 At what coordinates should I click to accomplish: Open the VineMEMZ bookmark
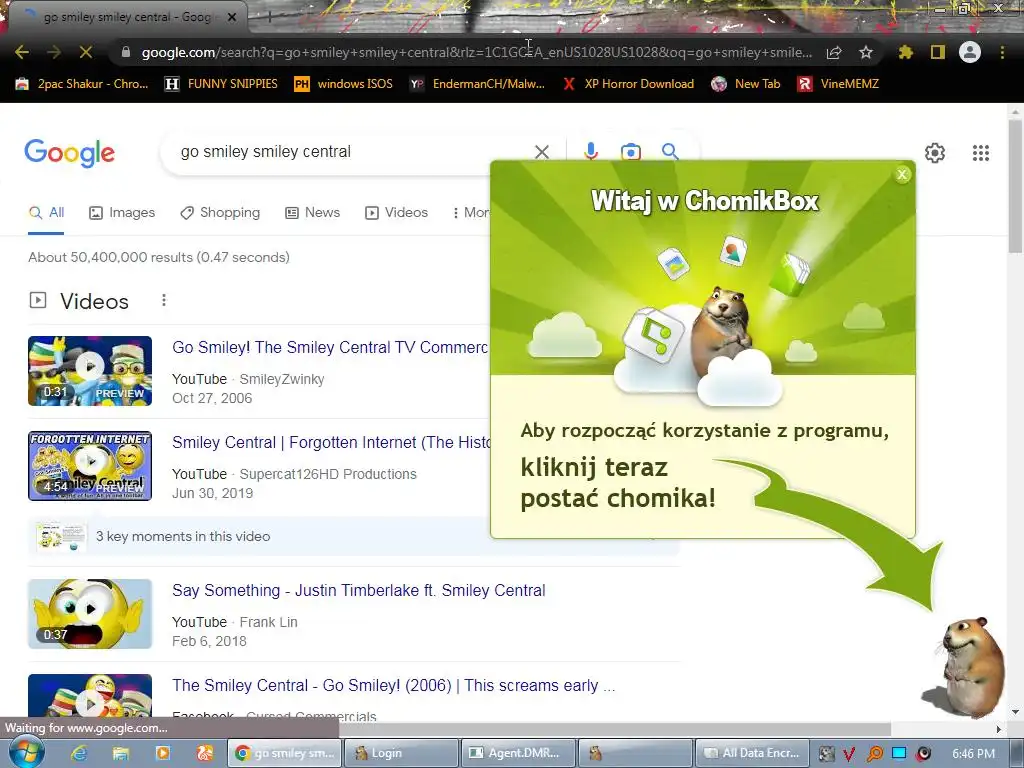839,84
